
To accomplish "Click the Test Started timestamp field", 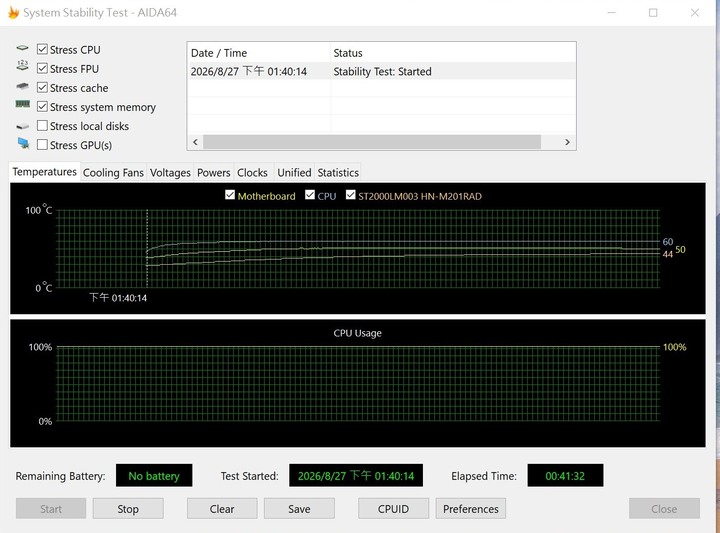I will pyautogui.click(x=356, y=476).
